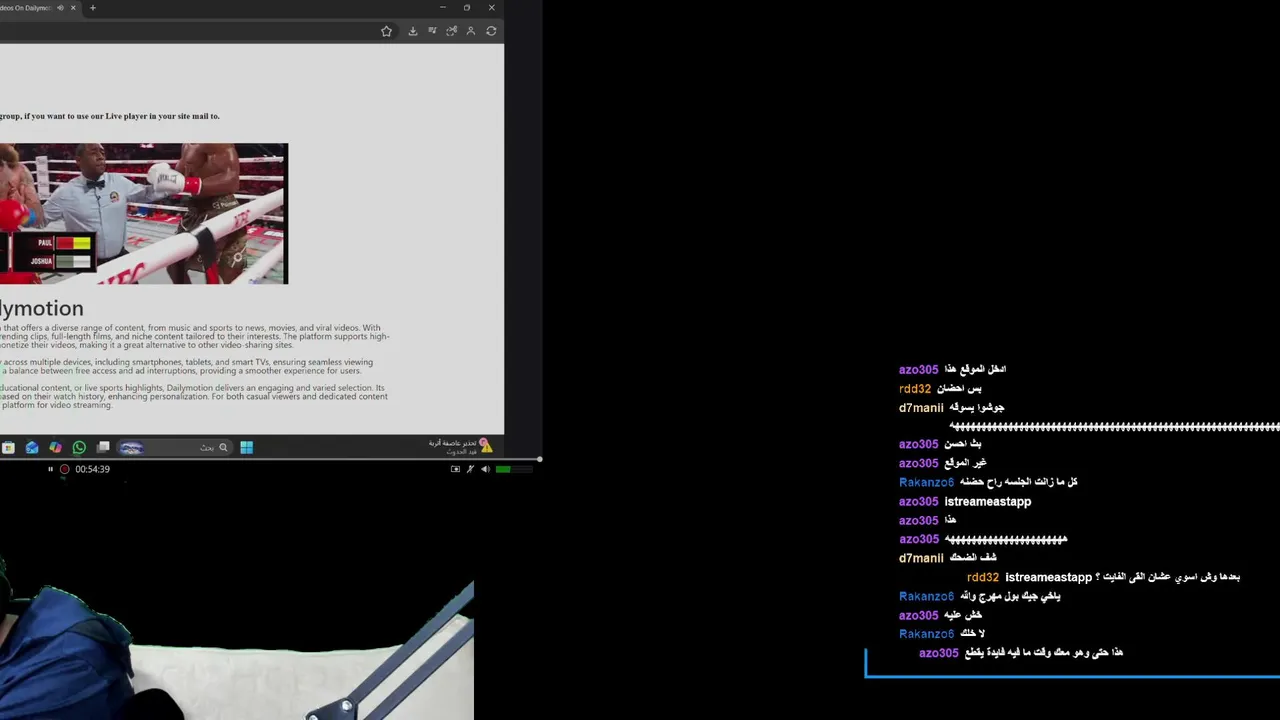Click the 00:54:39 timer

pos(92,469)
